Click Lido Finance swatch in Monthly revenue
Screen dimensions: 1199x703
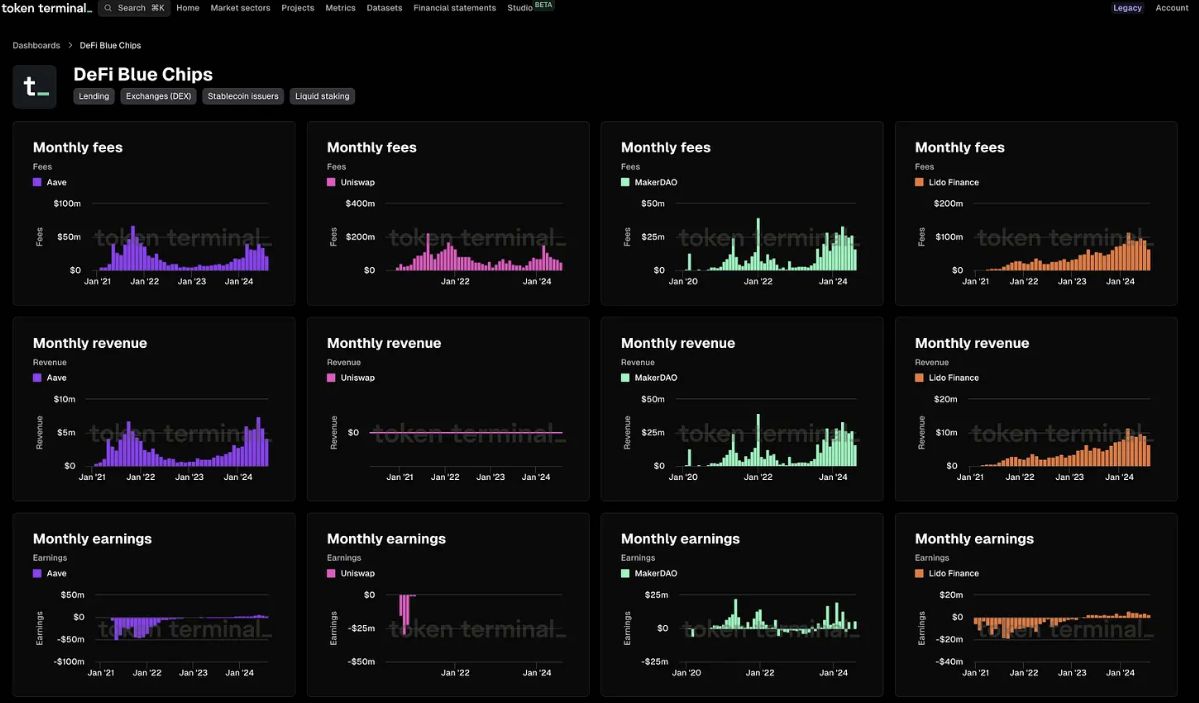click(x=919, y=378)
